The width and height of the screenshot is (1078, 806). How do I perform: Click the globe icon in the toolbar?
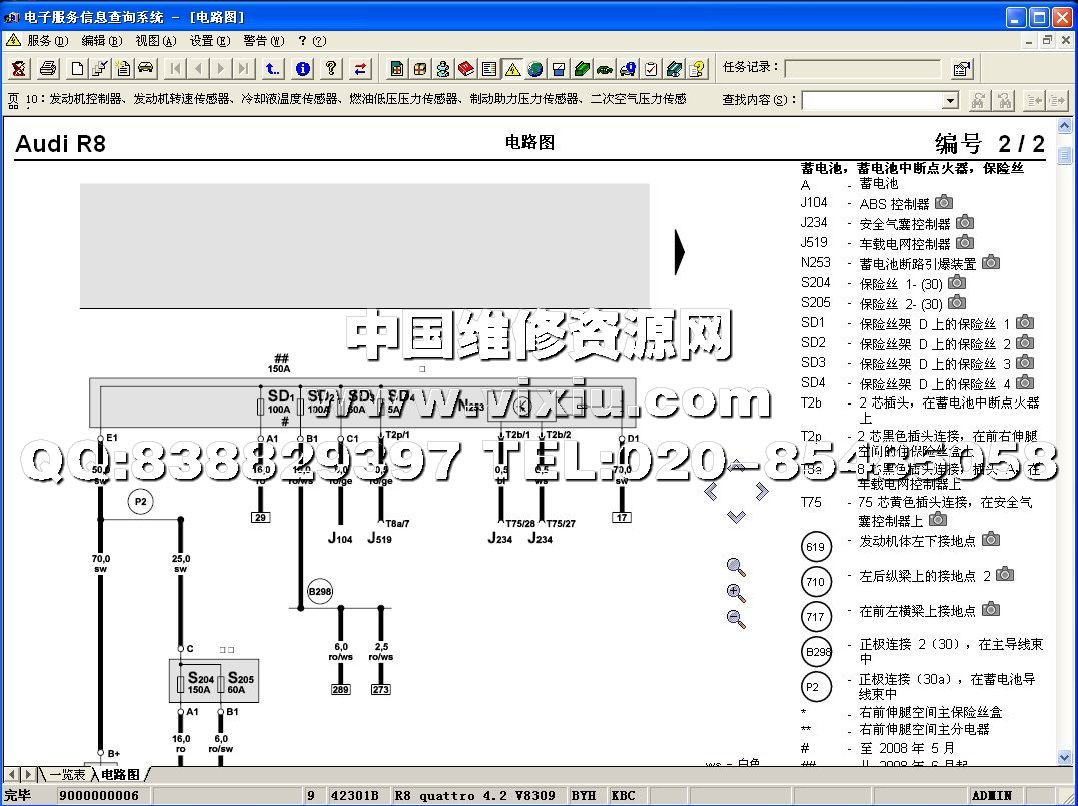click(536, 68)
